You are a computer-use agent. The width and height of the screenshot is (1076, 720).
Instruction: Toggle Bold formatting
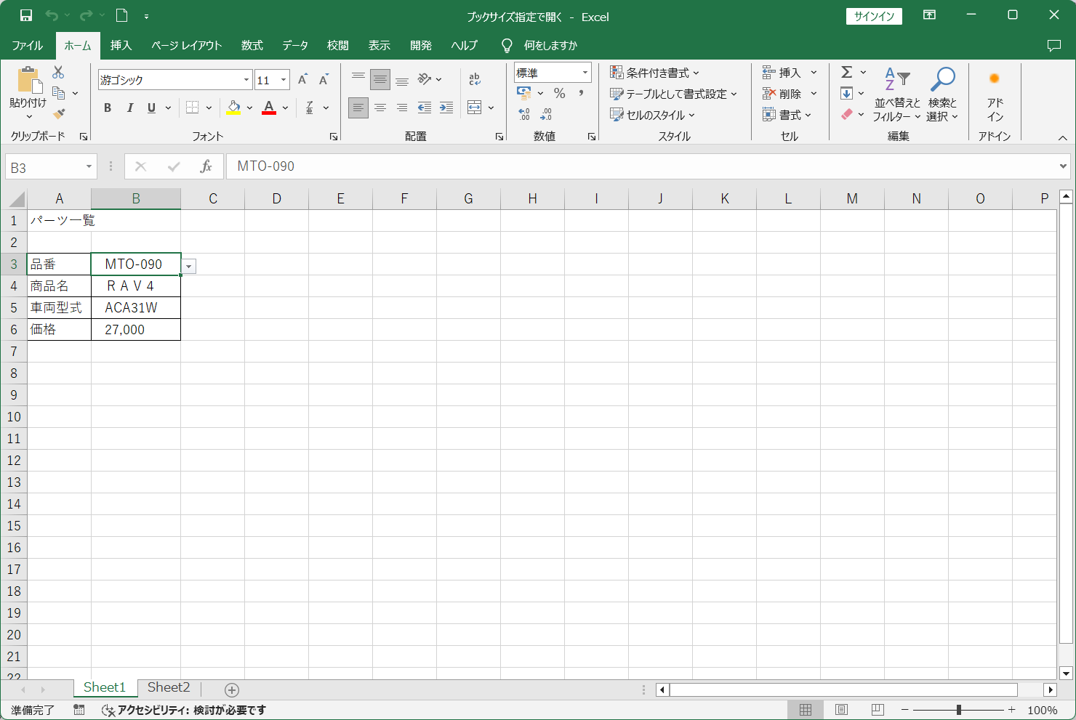coord(108,108)
